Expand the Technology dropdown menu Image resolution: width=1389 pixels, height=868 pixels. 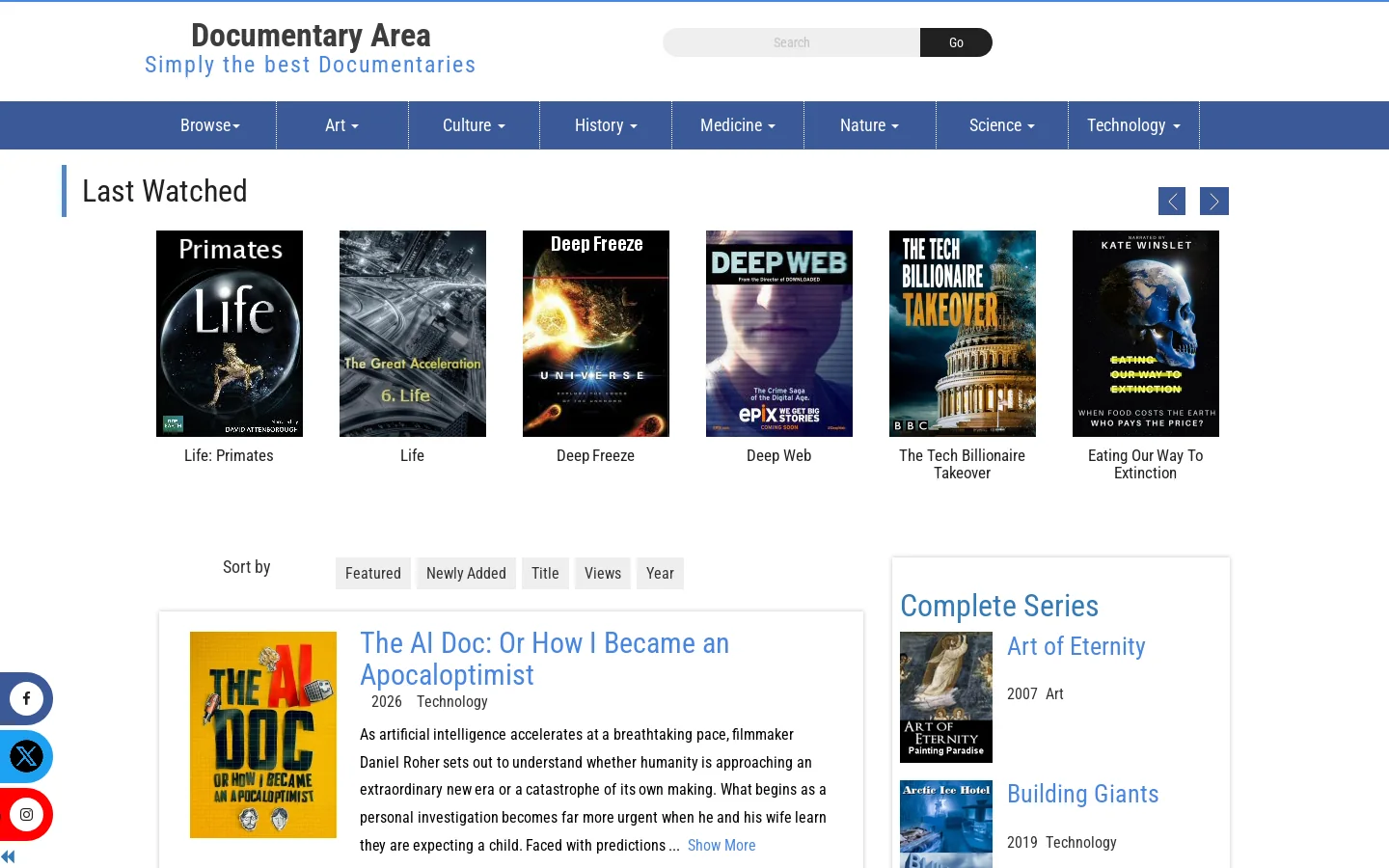pos(1133,125)
